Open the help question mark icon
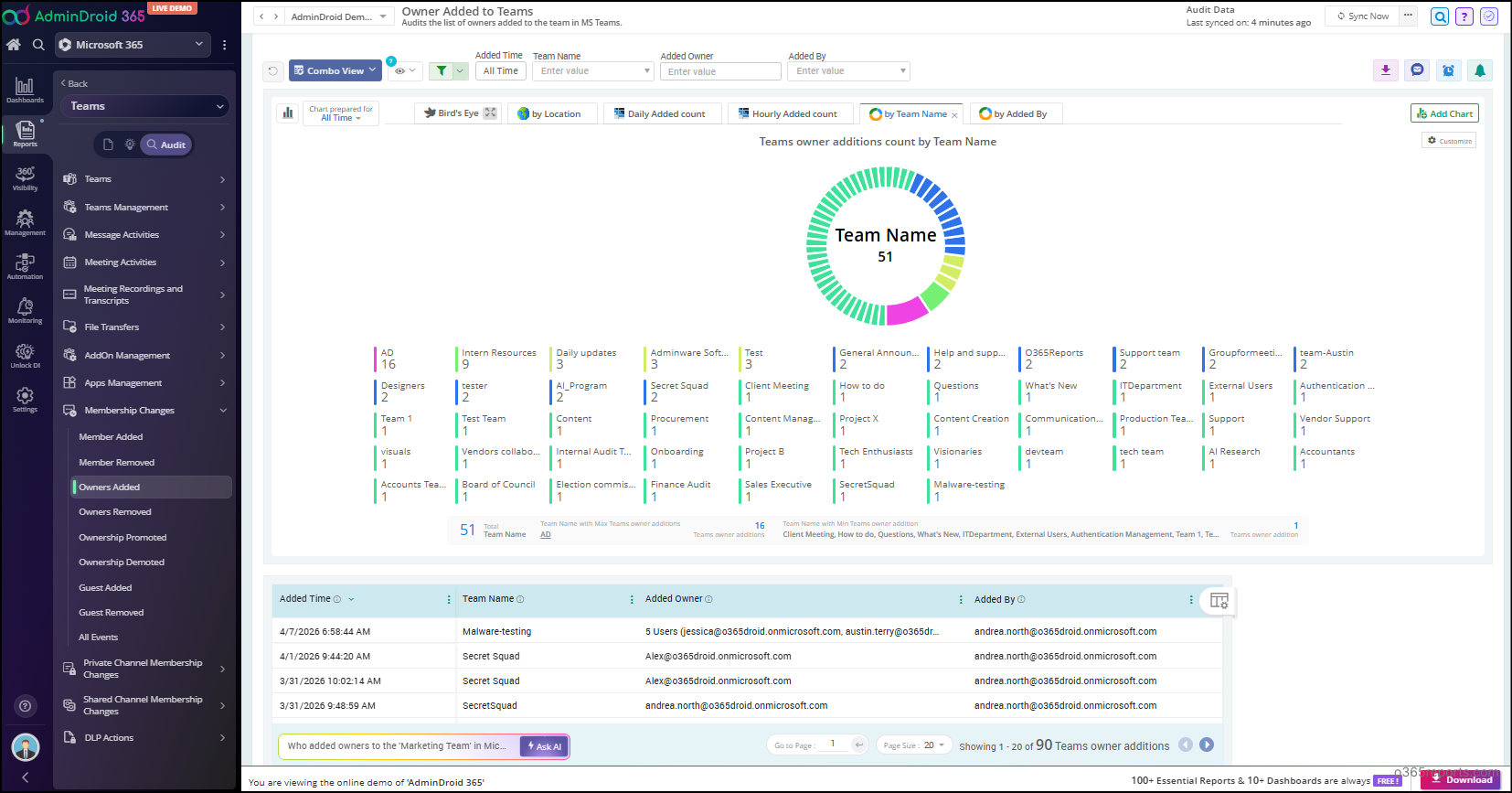1512x793 pixels. click(1464, 16)
